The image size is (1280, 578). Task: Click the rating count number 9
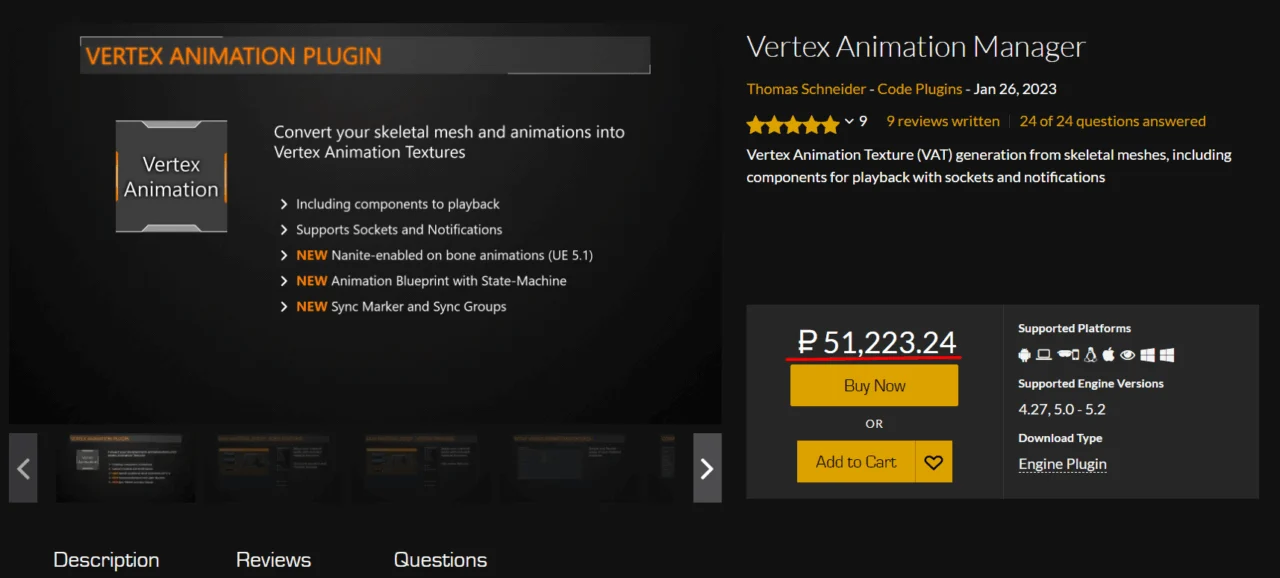tap(863, 121)
